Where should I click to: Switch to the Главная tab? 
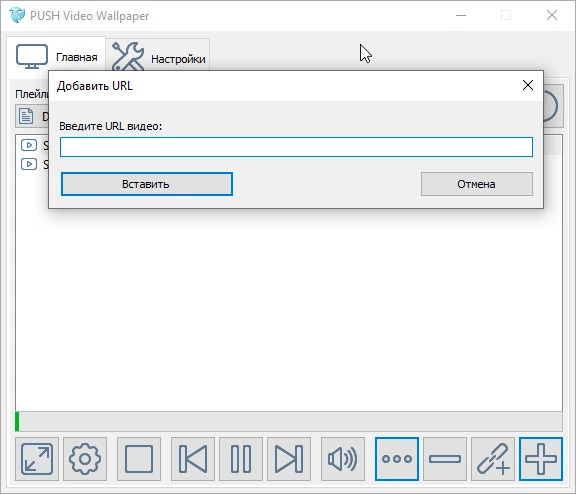tap(56, 56)
